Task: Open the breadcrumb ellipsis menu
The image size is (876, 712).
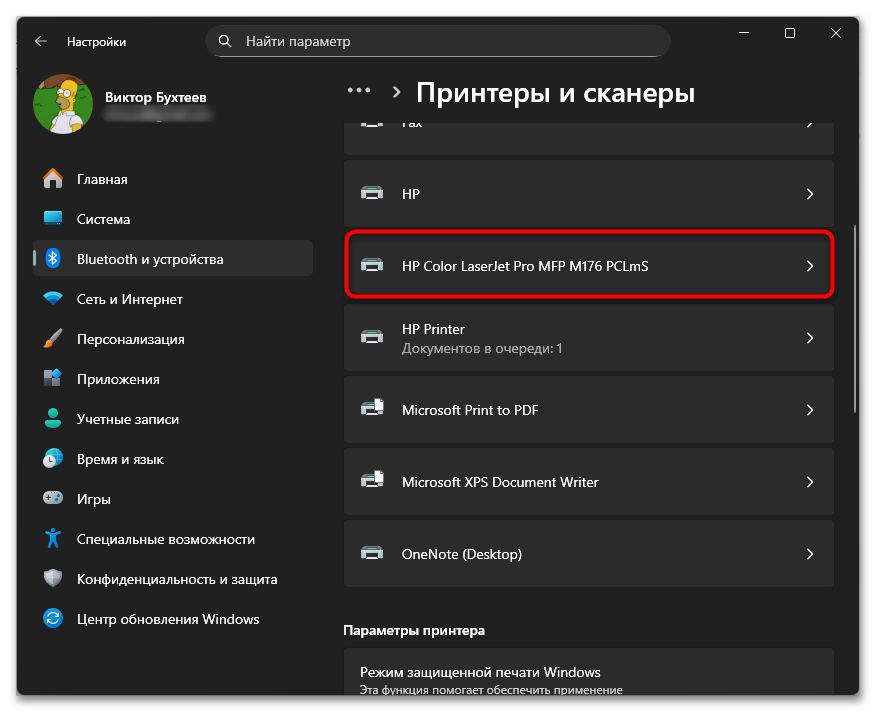Action: click(x=359, y=91)
